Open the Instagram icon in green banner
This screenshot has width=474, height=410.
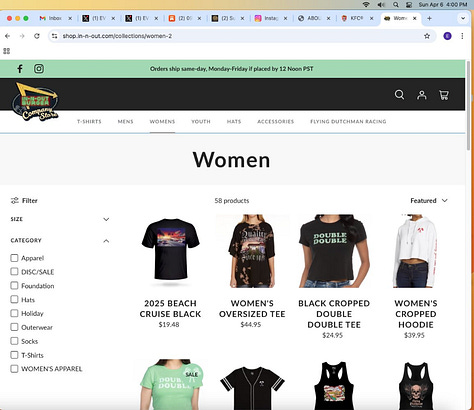(x=39, y=69)
